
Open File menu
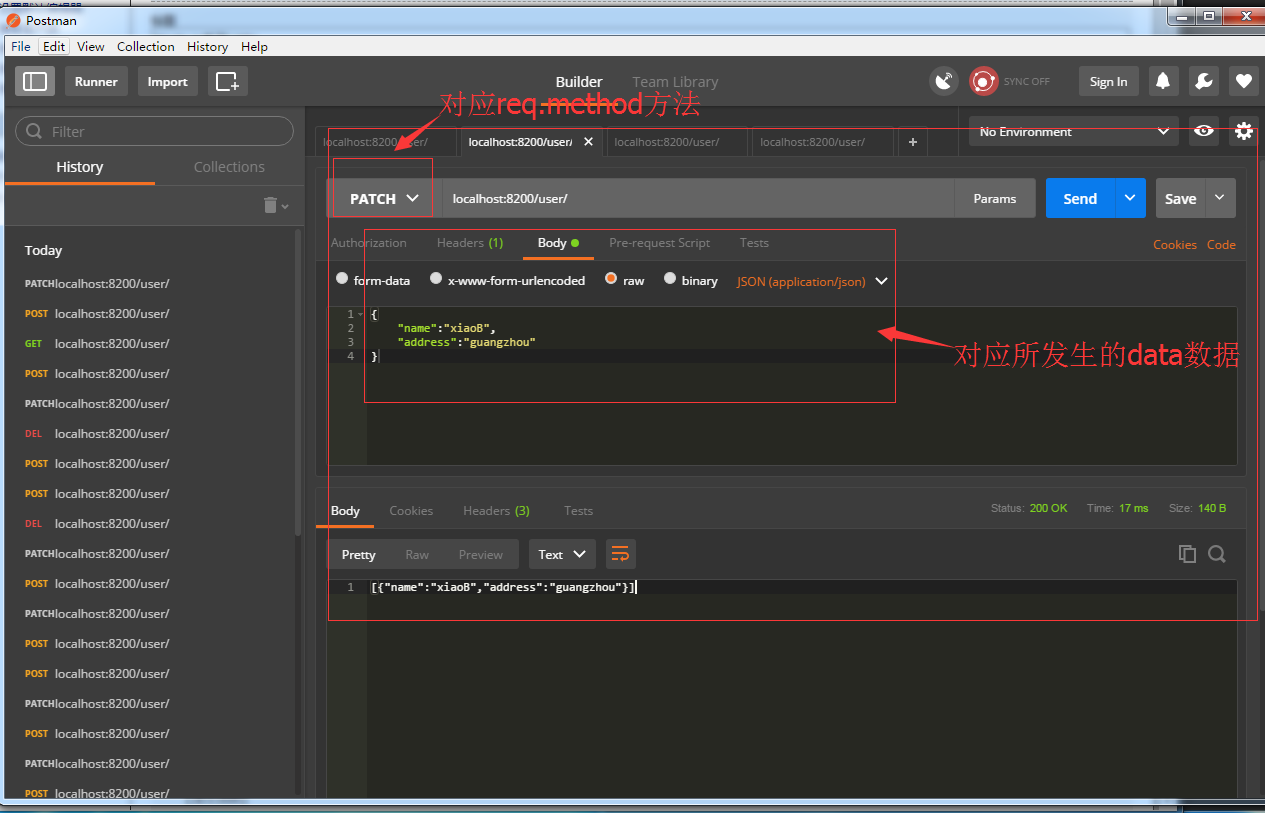[x=20, y=46]
